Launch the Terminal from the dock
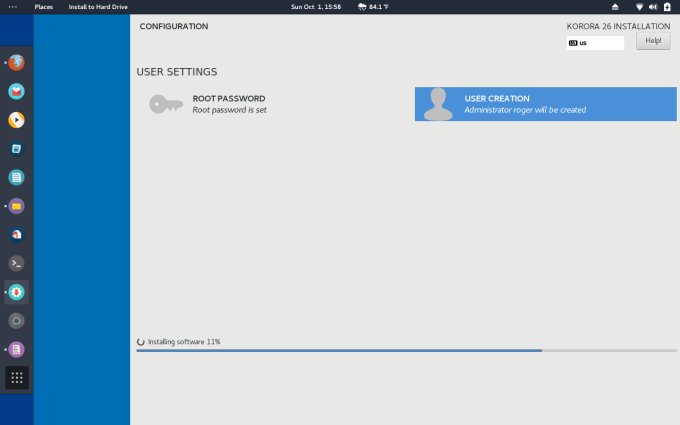Image resolution: width=680 pixels, height=425 pixels. [x=16, y=263]
